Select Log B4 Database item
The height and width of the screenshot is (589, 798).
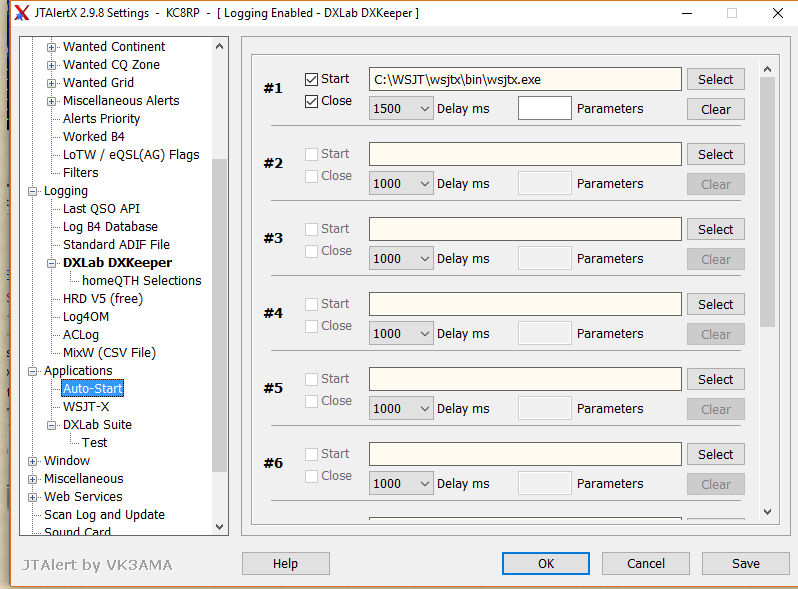110,227
